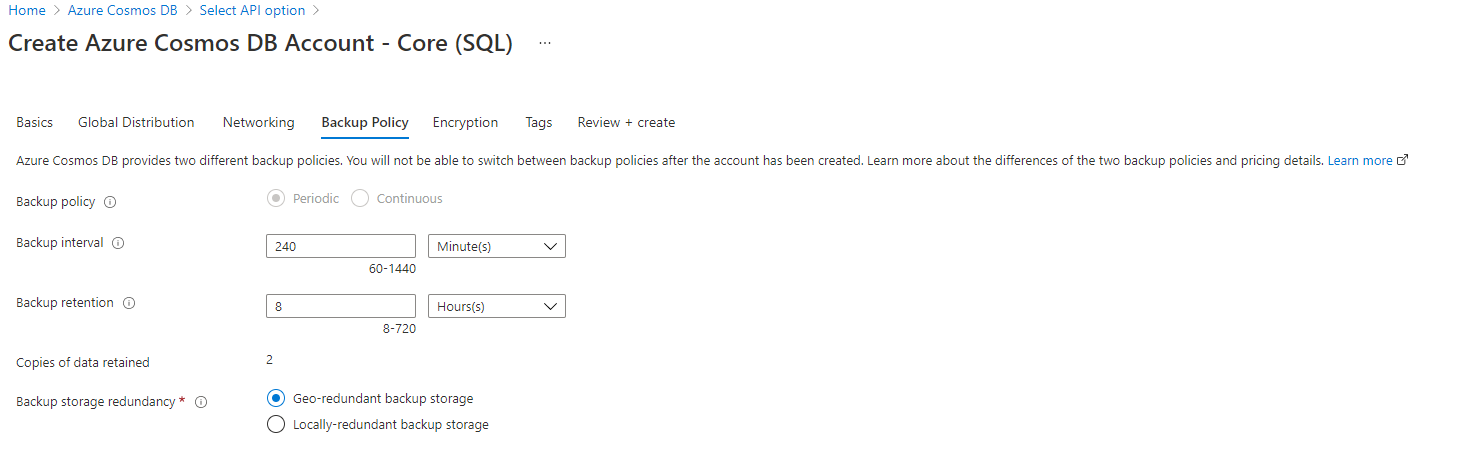This screenshot has width=1473, height=449.
Task: Click info icon next to Backup policy
Action: pyautogui.click(x=110, y=202)
